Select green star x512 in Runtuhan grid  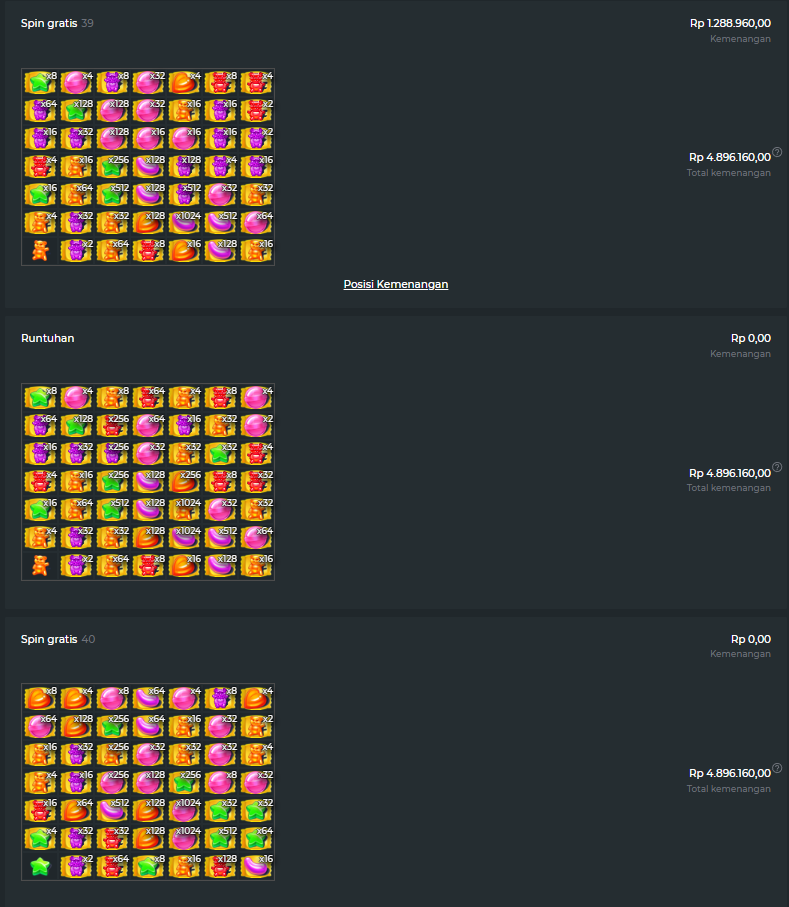(x=112, y=510)
